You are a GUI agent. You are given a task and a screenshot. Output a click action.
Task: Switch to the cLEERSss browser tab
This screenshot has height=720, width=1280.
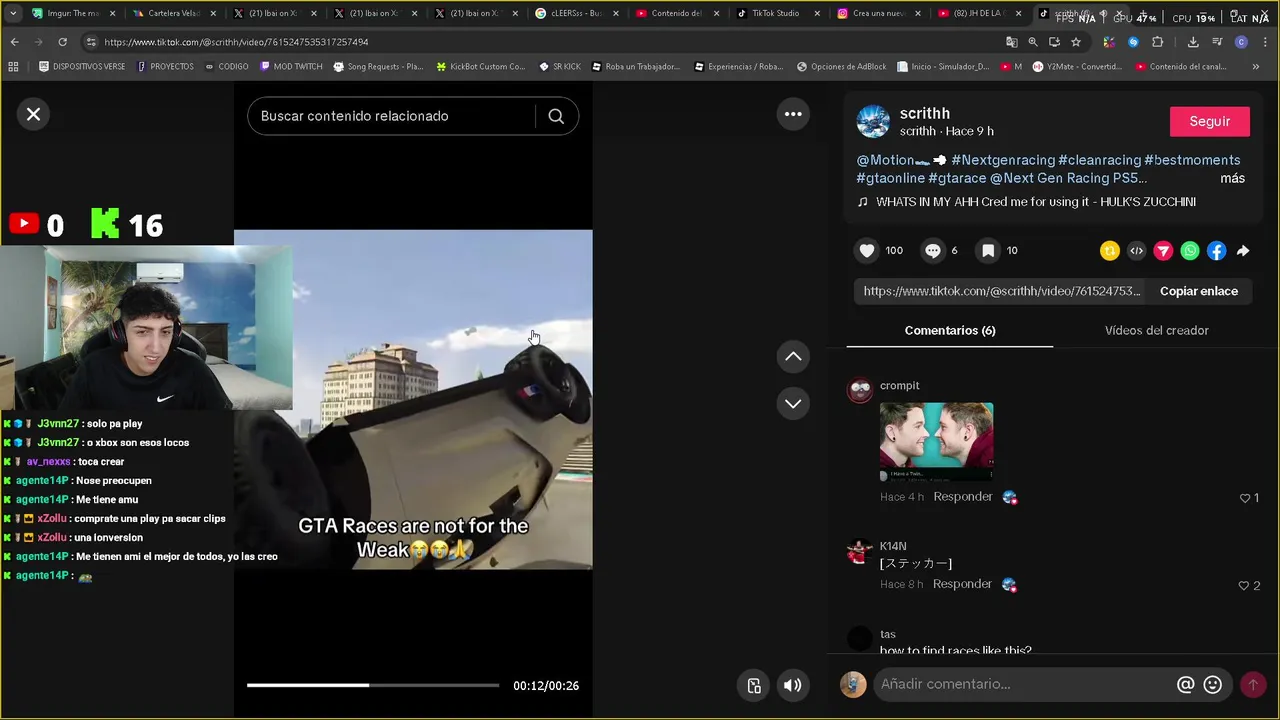coord(575,14)
